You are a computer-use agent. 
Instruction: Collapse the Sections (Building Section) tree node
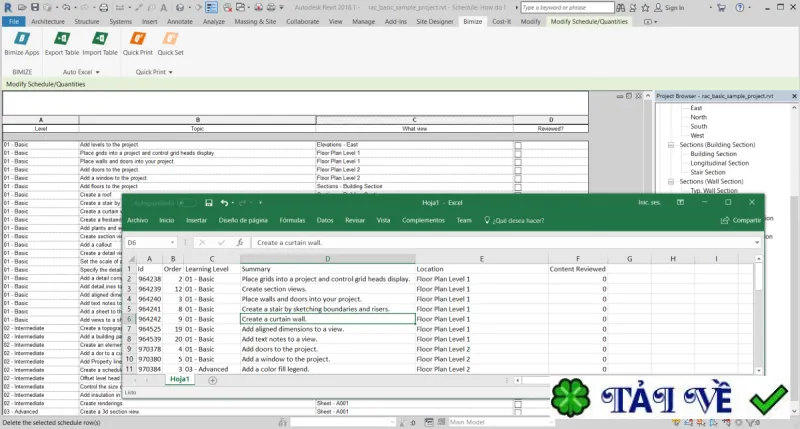[671, 145]
